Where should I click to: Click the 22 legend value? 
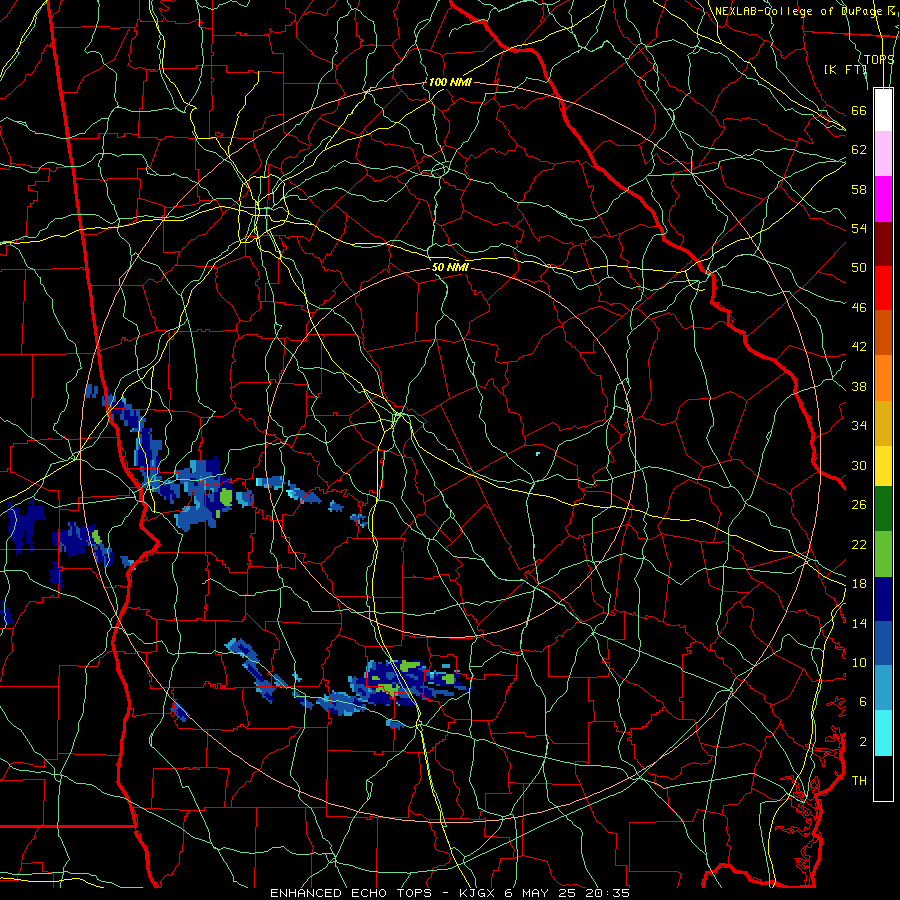pos(859,544)
